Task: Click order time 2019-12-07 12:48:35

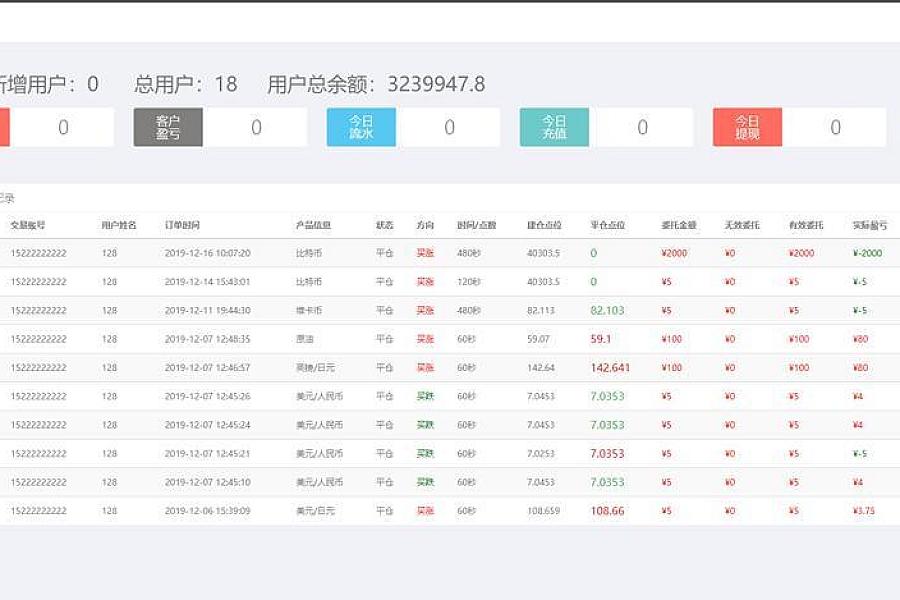Action: pos(207,339)
